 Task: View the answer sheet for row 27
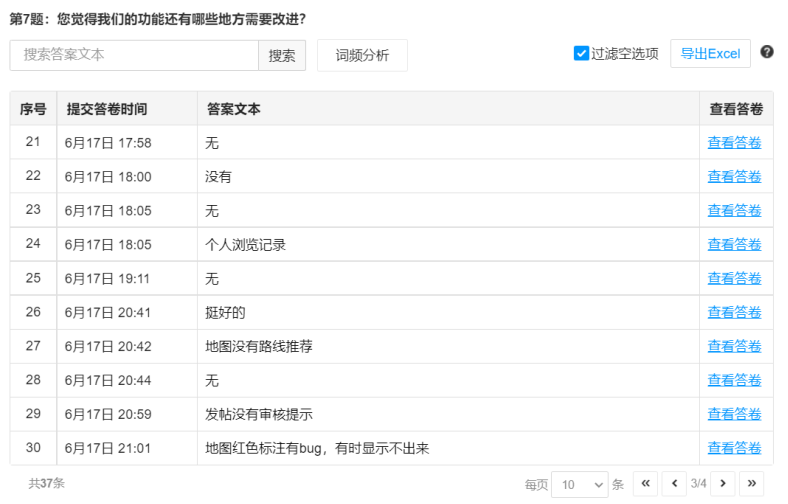734,347
